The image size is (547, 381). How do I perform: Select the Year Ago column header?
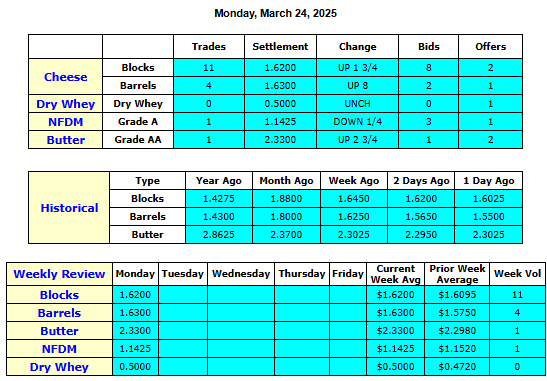tap(219, 181)
